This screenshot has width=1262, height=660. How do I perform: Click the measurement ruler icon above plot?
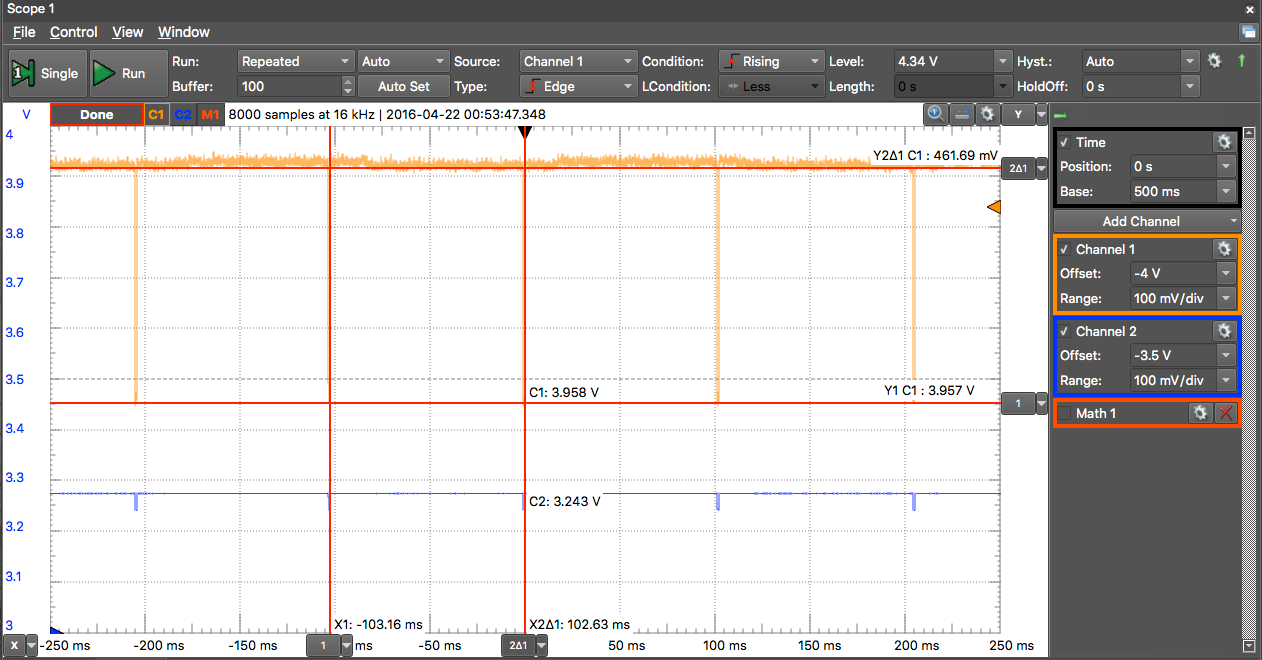click(961, 114)
